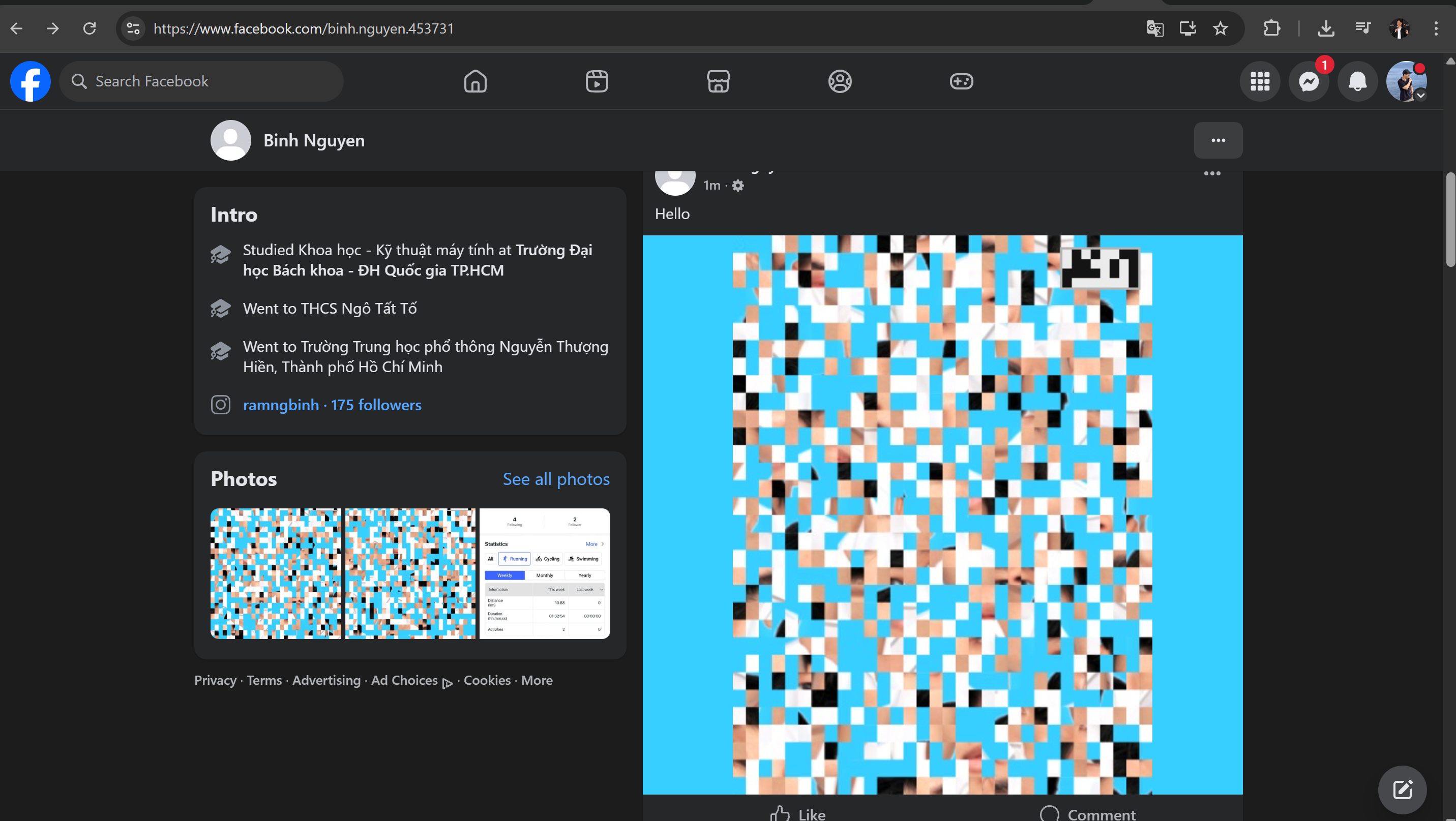This screenshot has height=821, width=1456.
Task: Open the Marketplace storefront icon
Action: coord(718,81)
